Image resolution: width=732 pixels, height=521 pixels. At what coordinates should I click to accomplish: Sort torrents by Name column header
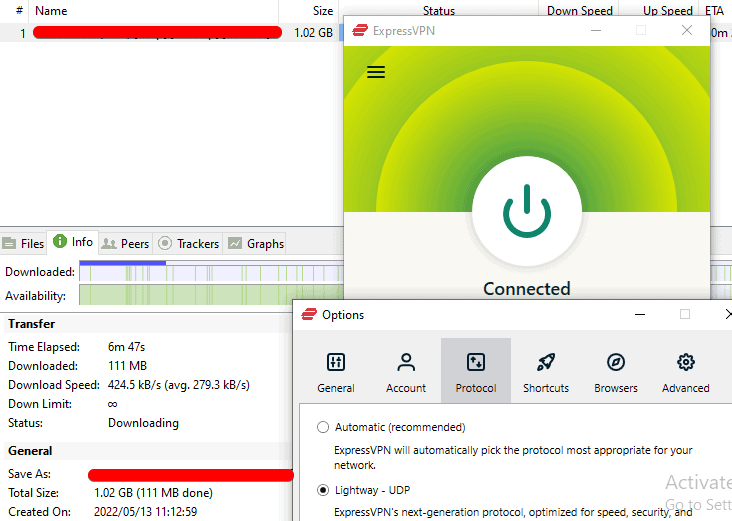point(154,11)
